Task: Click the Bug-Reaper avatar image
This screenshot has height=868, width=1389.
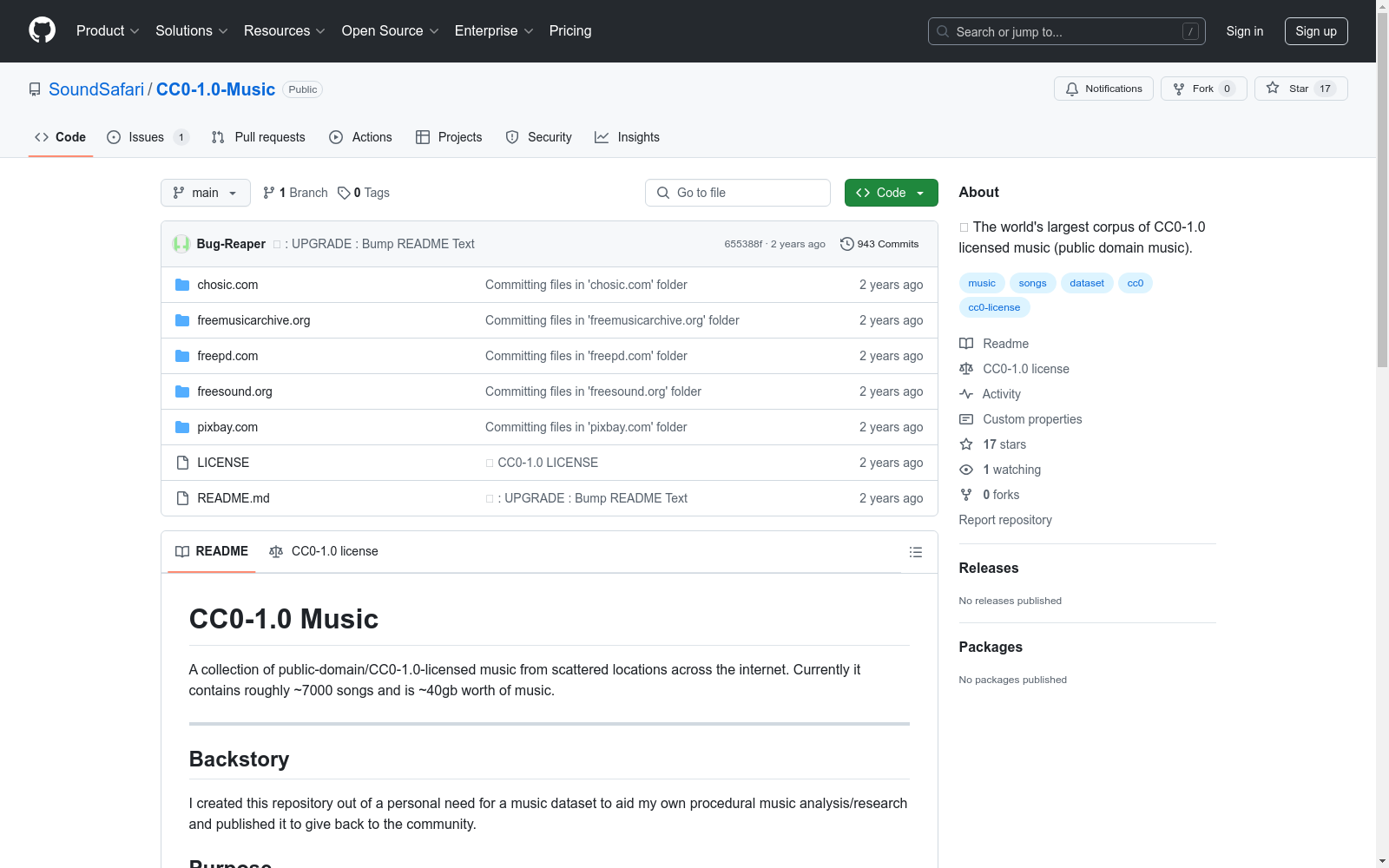Action: coord(181,244)
